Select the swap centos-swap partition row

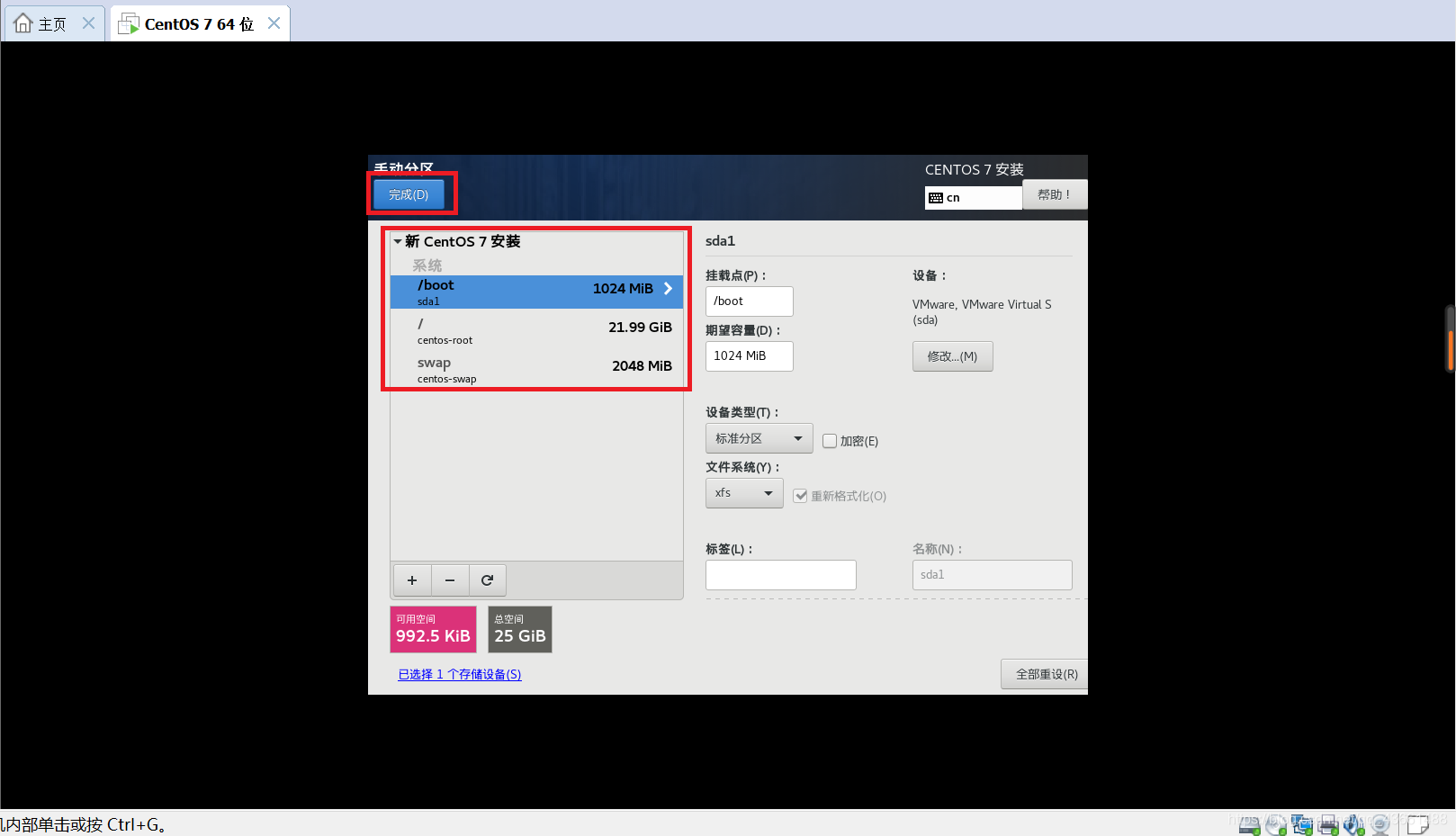coord(536,370)
